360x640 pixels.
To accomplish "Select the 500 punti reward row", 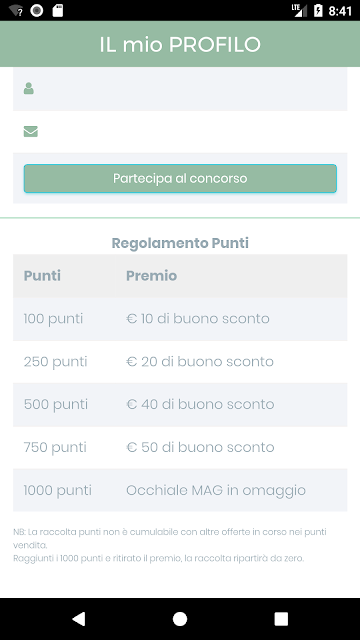I will click(x=180, y=404).
